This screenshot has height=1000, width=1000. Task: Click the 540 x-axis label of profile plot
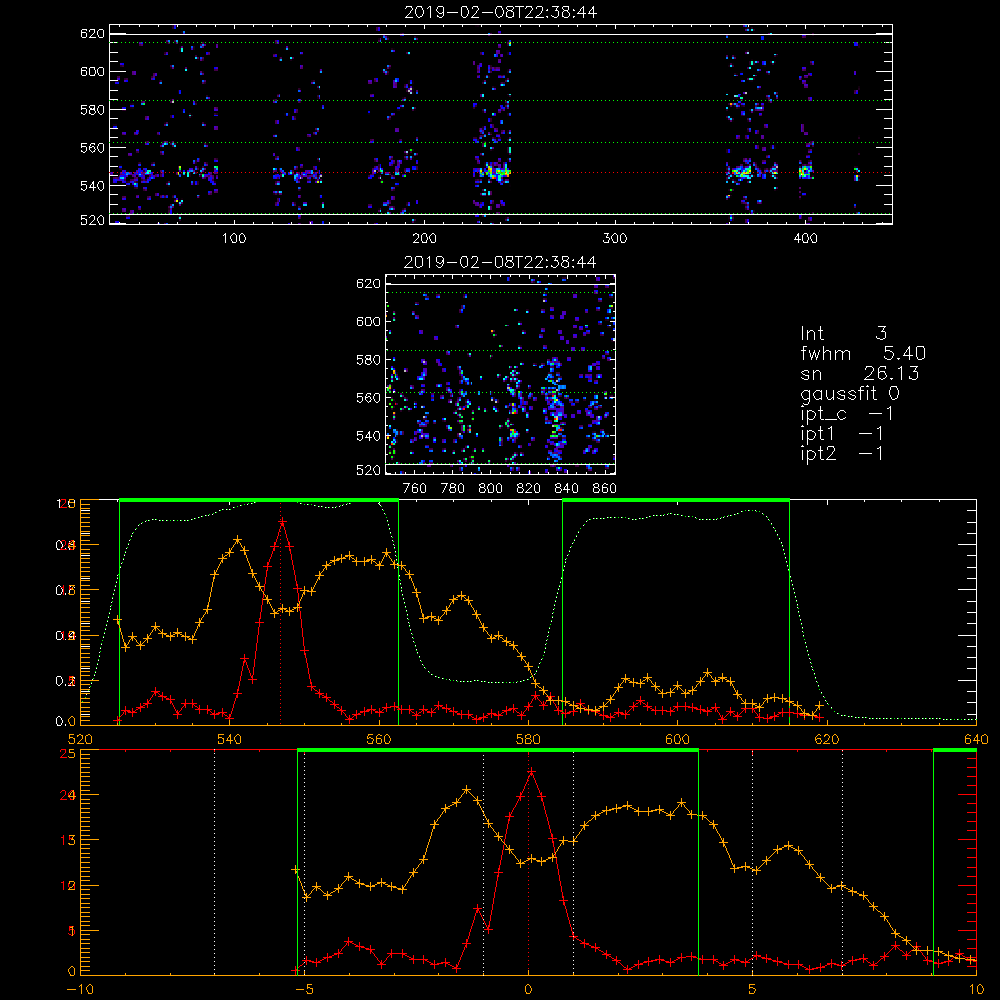point(230,739)
